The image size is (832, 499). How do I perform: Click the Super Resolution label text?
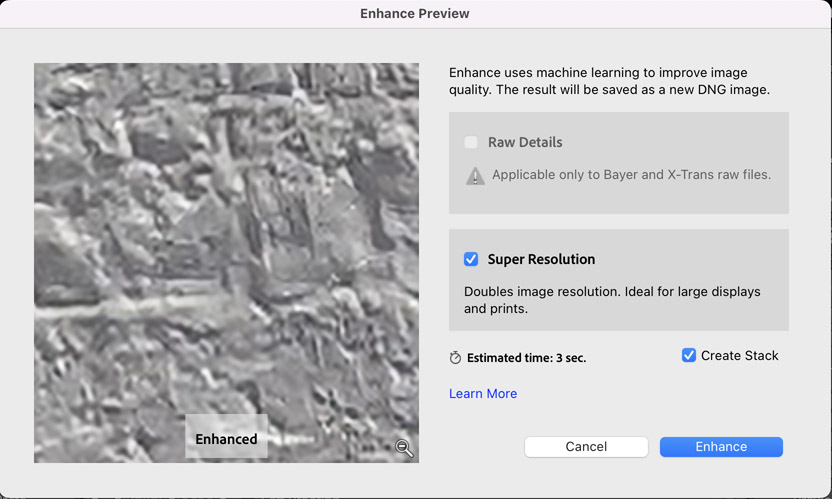click(541, 259)
